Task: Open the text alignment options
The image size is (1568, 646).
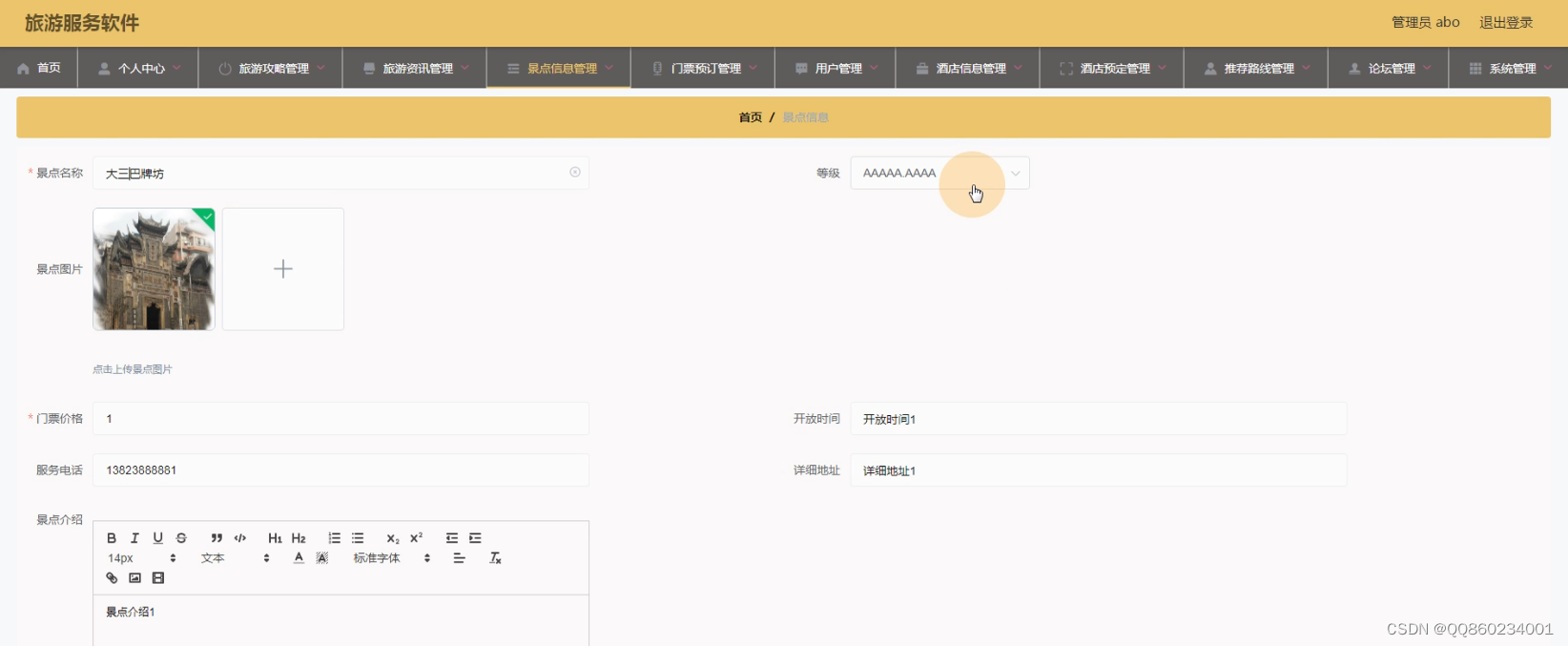Action: coord(459,558)
